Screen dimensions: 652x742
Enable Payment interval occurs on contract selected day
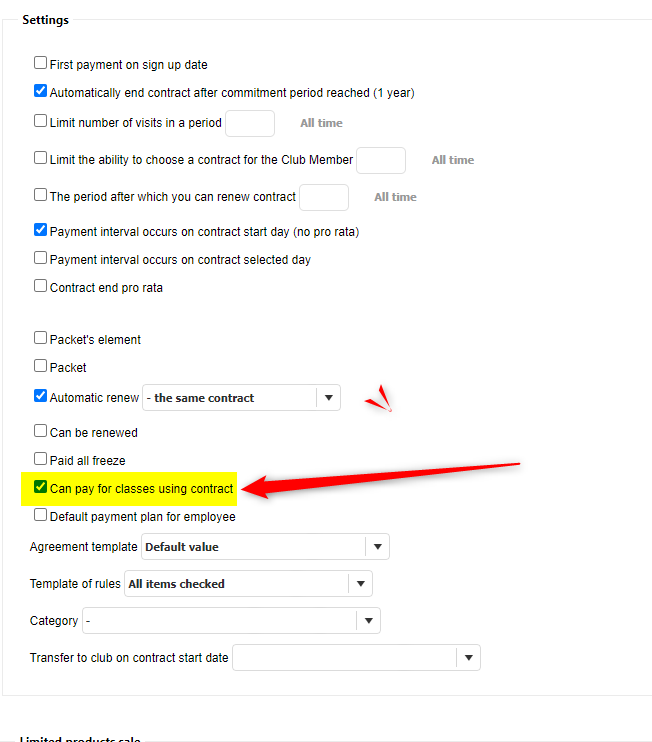[x=41, y=258]
